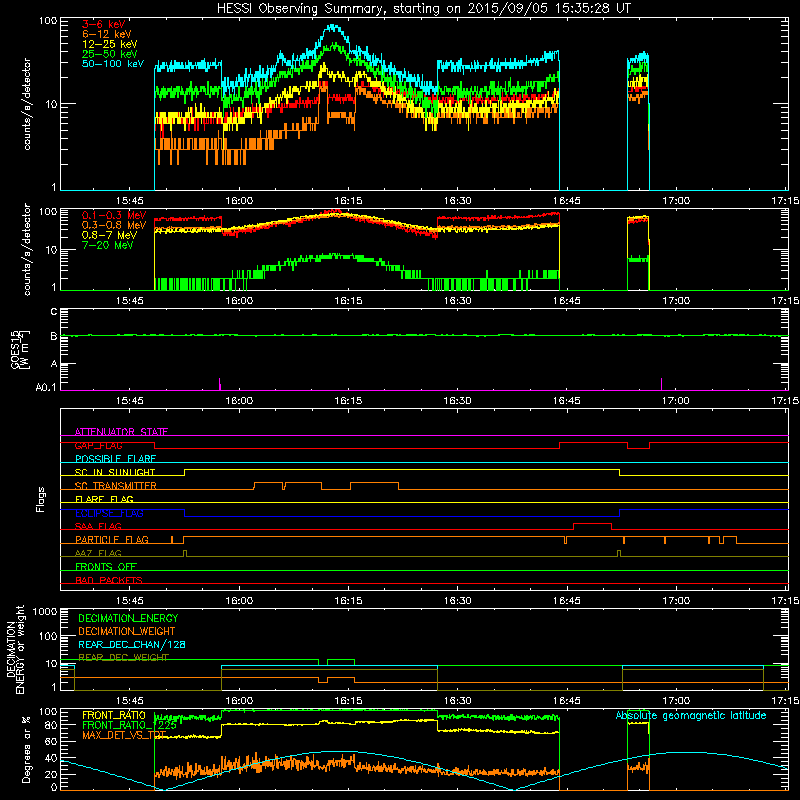The width and height of the screenshot is (800, 800).
Task: Click the SAA_FLAG label
Action: pos(98,526)
